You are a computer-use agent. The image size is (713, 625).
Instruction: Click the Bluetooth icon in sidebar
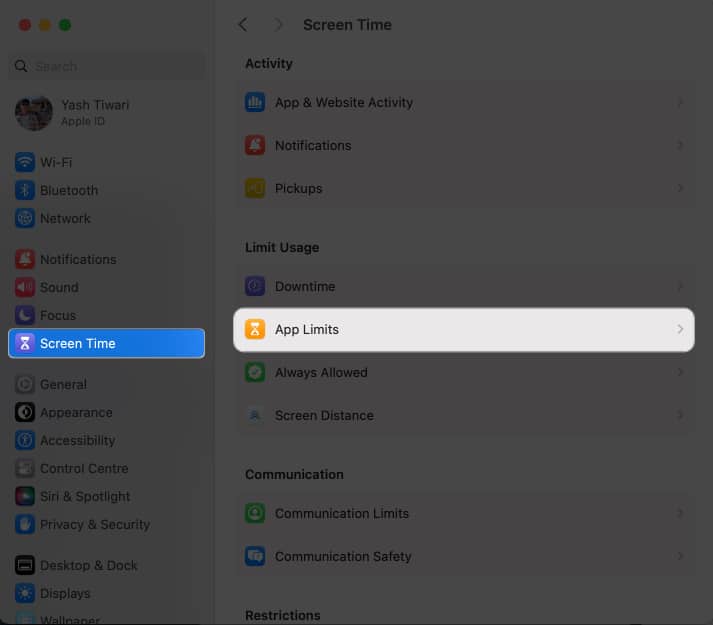25,190
